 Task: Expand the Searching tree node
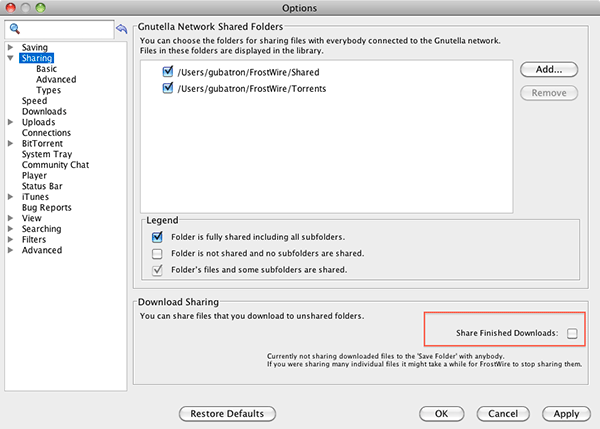pos(11,229)
